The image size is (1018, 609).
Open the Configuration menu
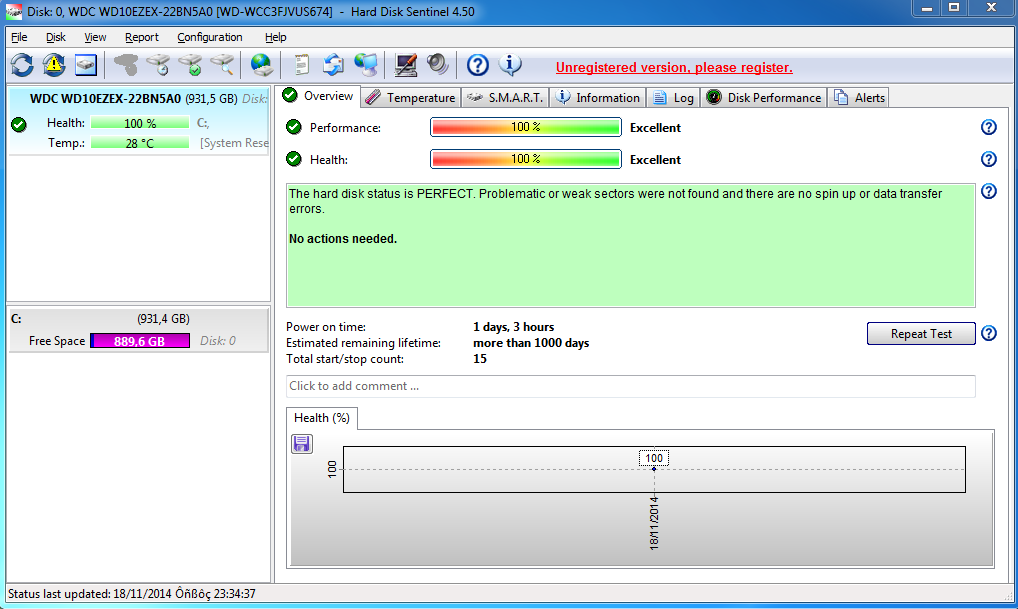pos(210,37)
